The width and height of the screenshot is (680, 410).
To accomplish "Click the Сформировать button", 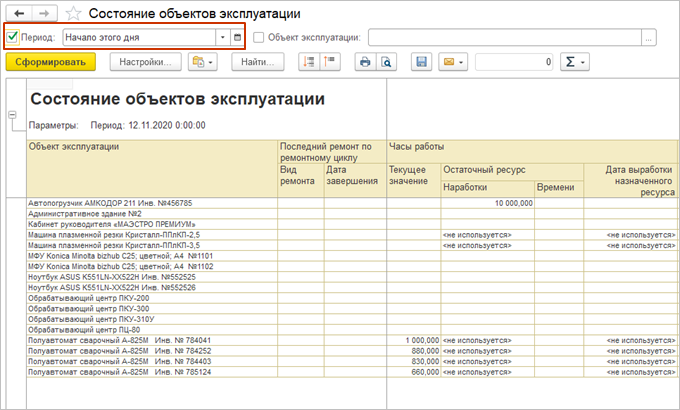I will (x=51, y=62).
